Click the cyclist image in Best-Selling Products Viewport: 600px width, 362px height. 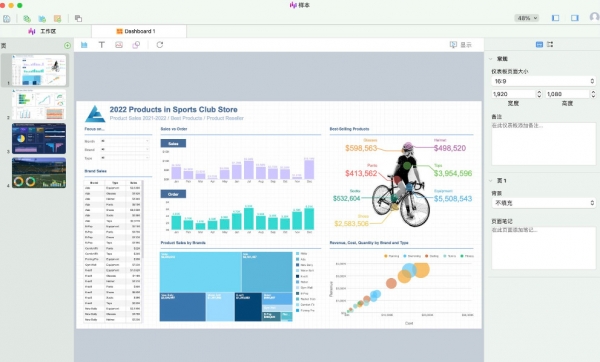click(402, 183)
